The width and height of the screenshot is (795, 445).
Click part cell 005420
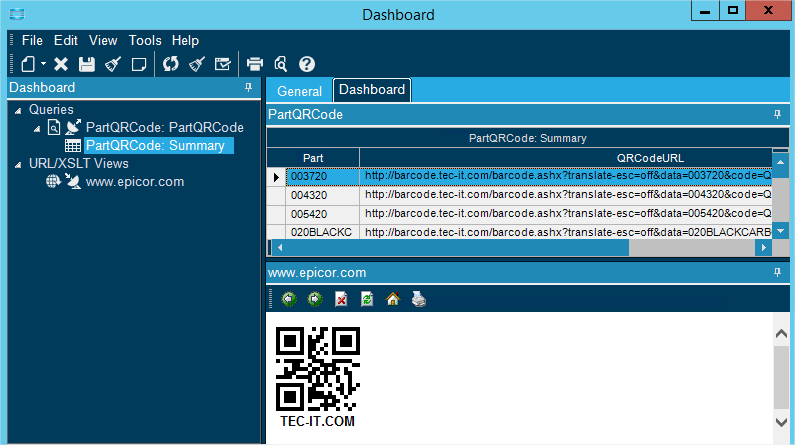point(322,214)
